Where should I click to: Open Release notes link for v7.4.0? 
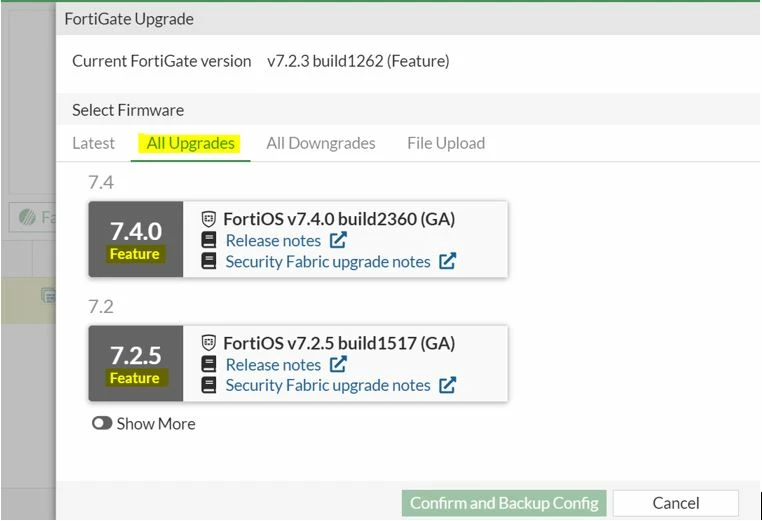273,241
